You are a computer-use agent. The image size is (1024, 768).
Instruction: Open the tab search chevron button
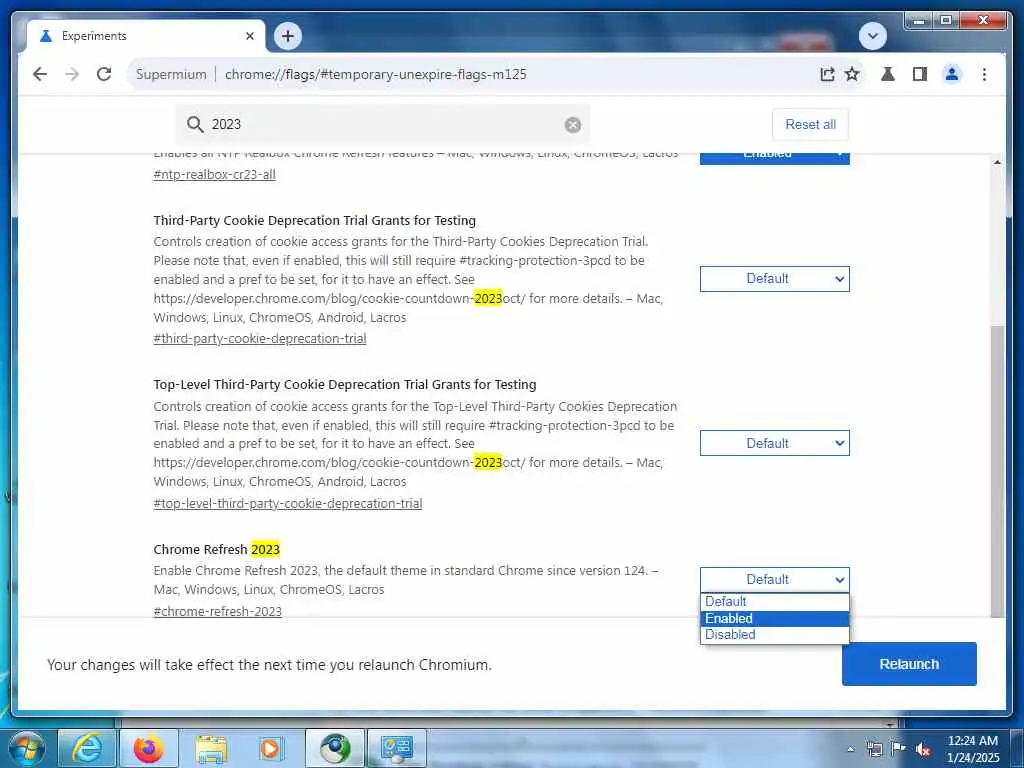tap(872, 36)
